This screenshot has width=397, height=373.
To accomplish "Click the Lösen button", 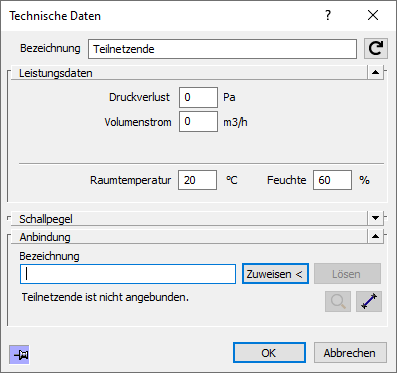I will click(347, 274).
